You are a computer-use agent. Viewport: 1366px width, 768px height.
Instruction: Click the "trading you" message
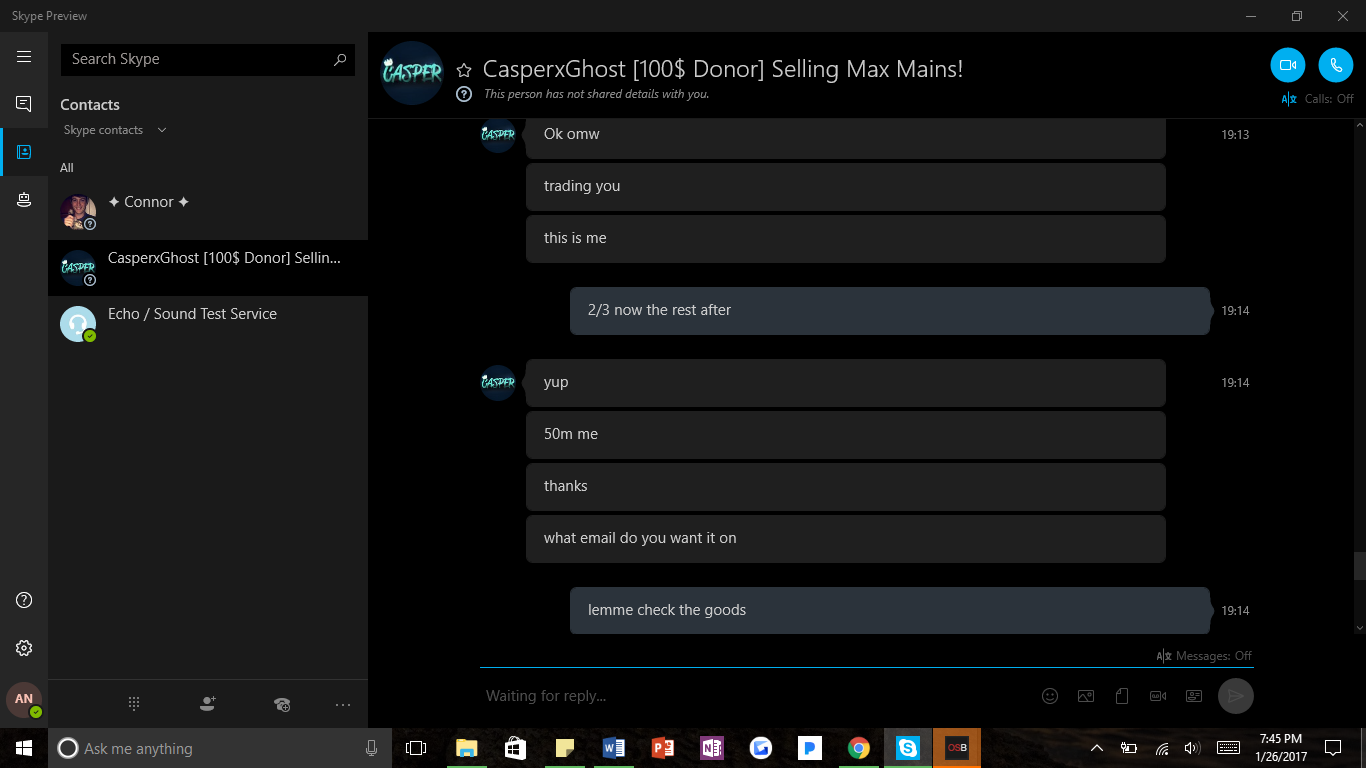pos(846,186)
